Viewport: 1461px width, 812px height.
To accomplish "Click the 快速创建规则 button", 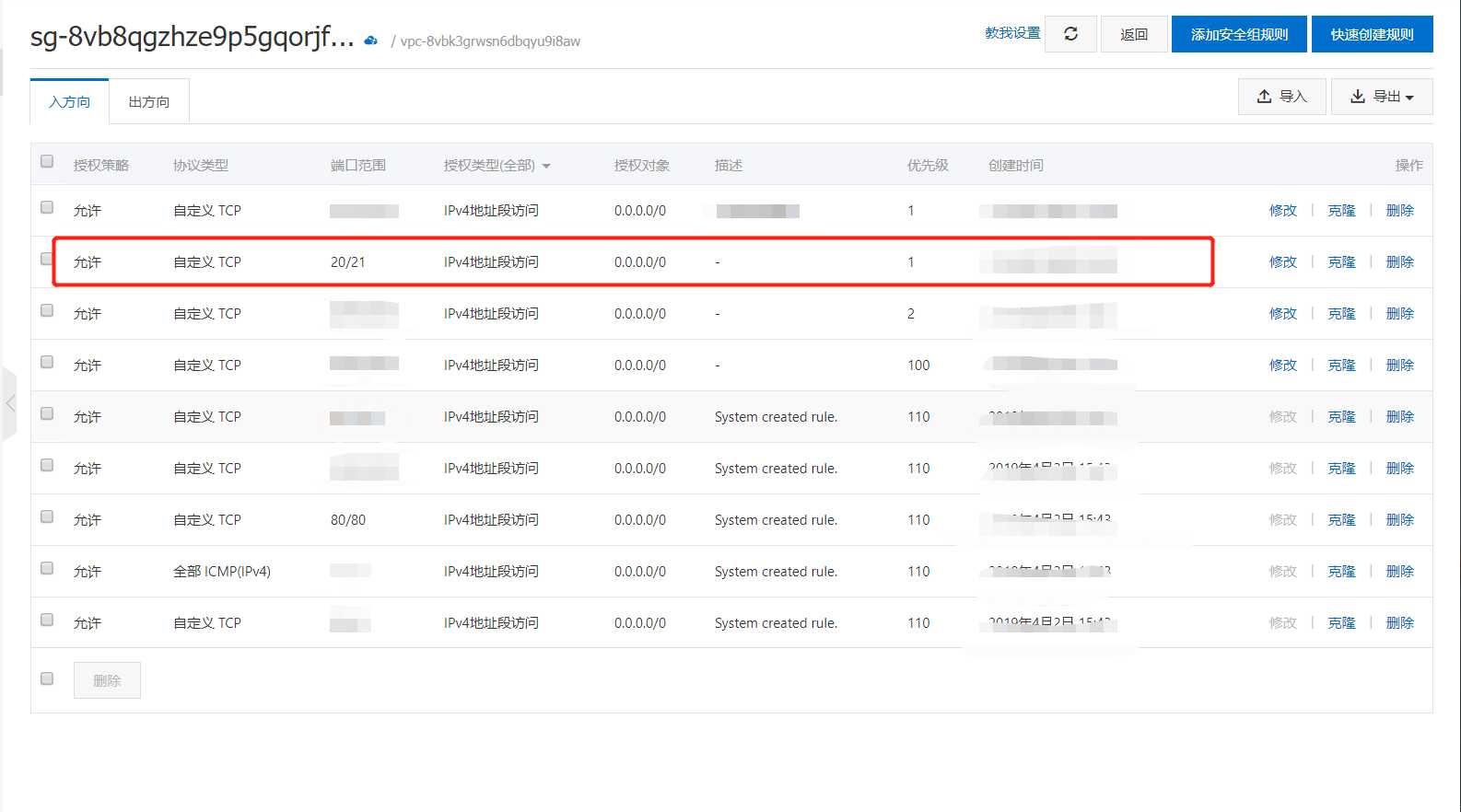I will 1373,34.
